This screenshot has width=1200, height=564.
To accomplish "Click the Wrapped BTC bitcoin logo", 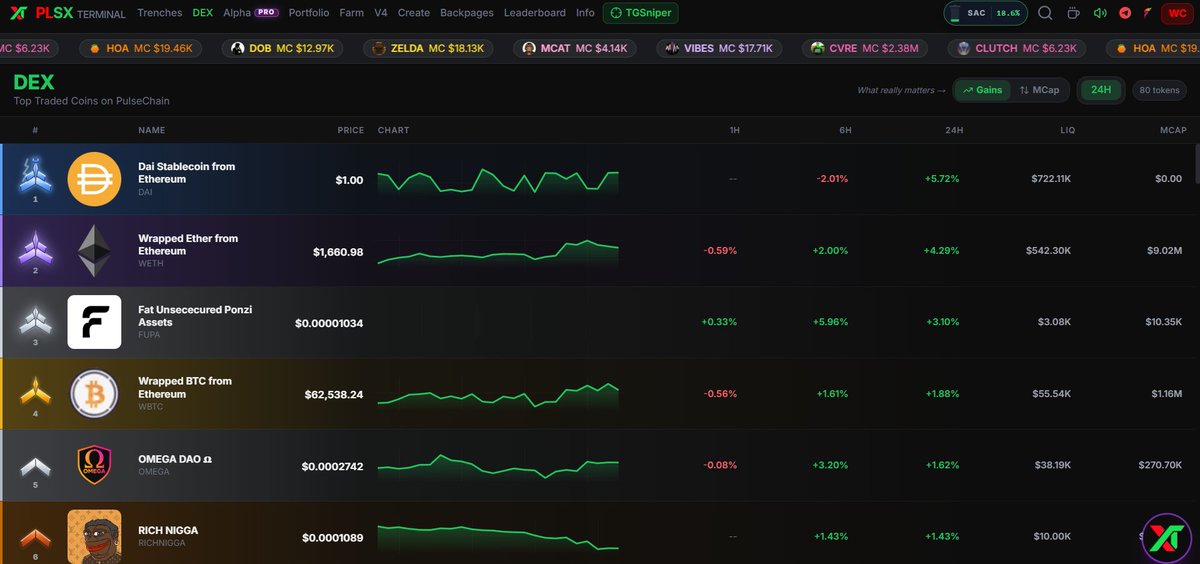I will (94, 394).
